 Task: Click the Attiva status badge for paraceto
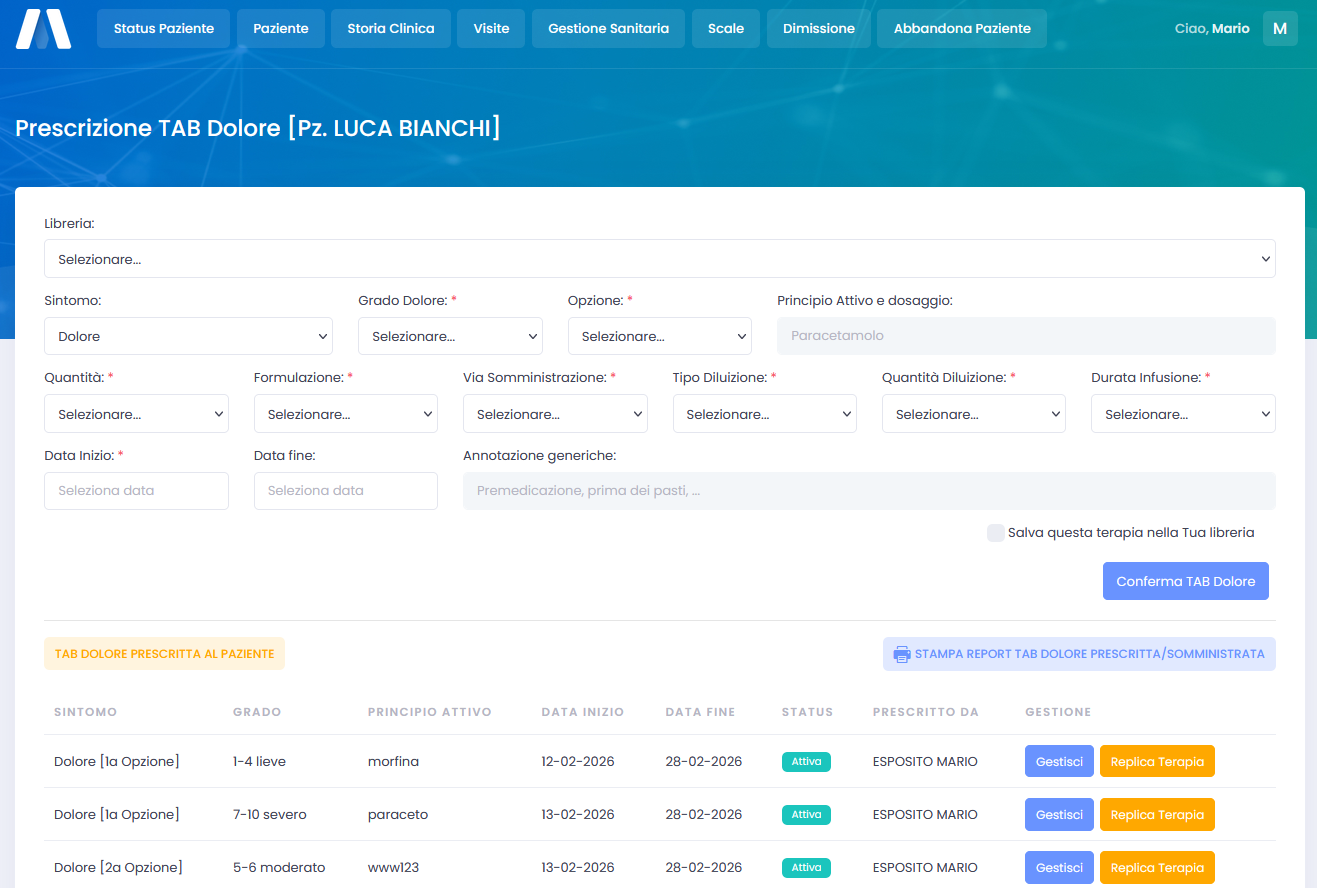806,815
